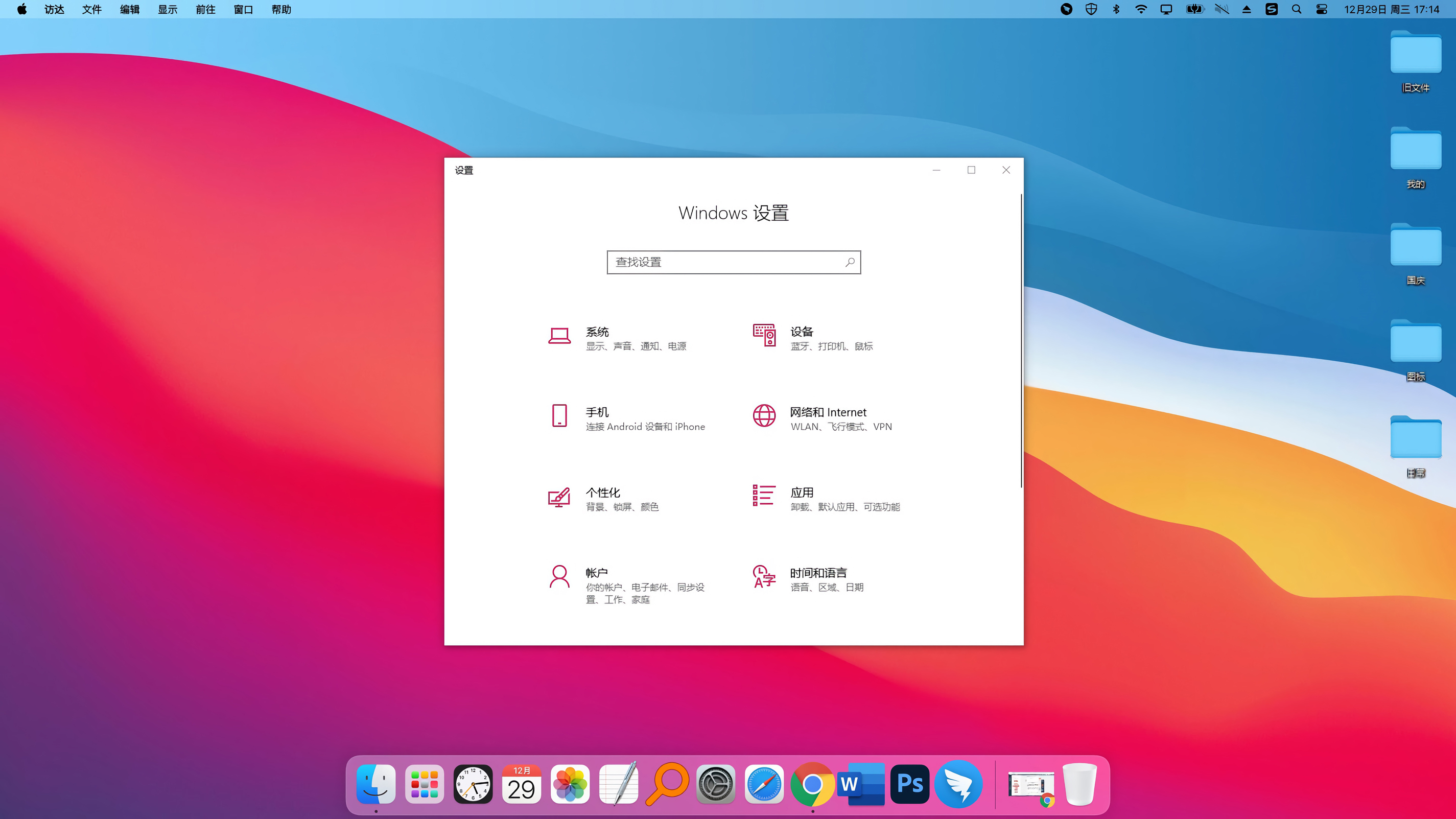The height and width of the screenshot is (819, 1456).
Task: Open System Preferences from the Dock
Action: coord(715,784)
